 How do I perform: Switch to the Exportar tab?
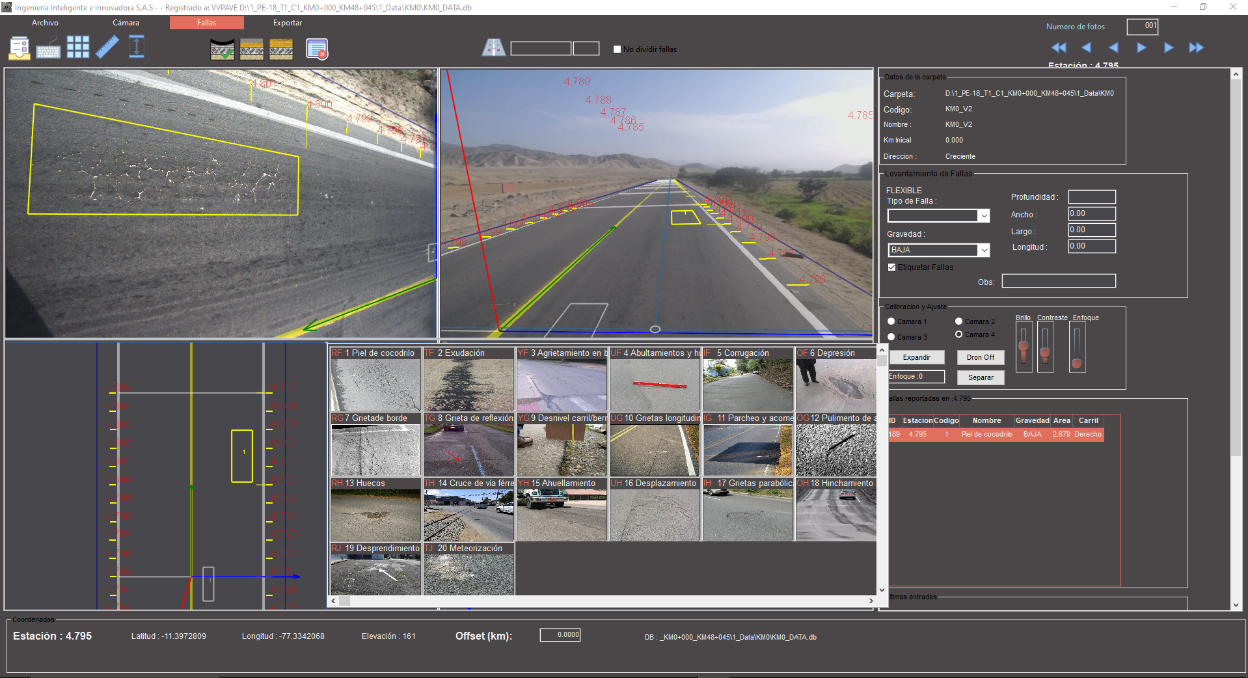pyautogui.click(x=288, y=22)
